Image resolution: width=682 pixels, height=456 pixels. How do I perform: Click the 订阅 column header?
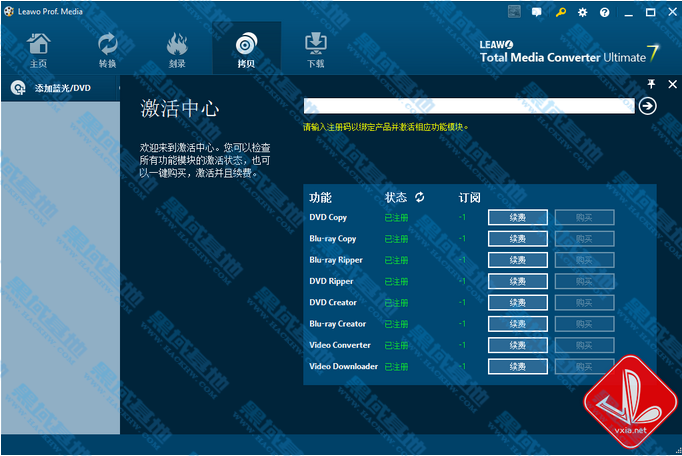coord(469,198)
